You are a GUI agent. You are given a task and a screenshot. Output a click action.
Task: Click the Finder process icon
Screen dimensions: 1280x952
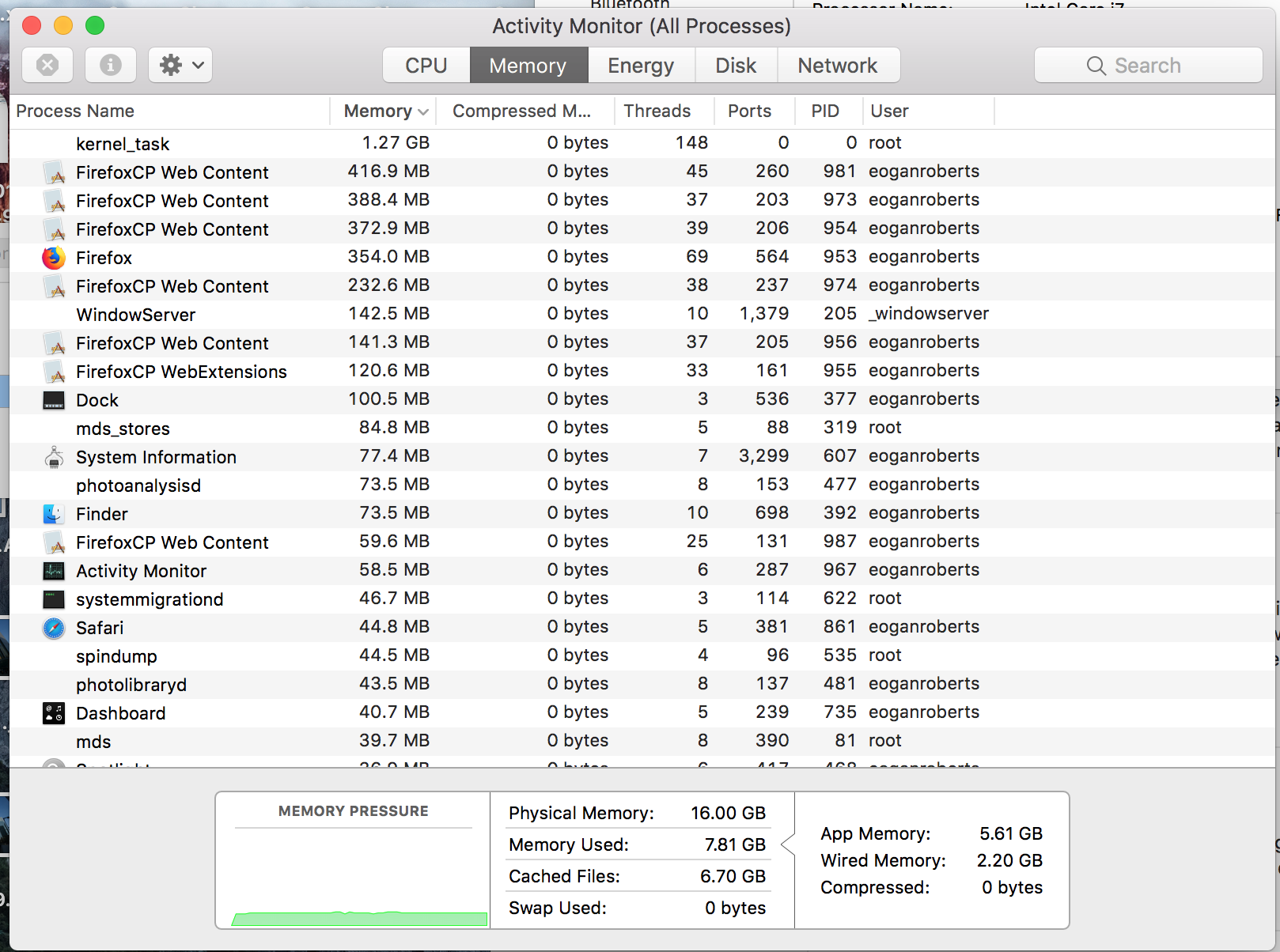tap(54, 514)
